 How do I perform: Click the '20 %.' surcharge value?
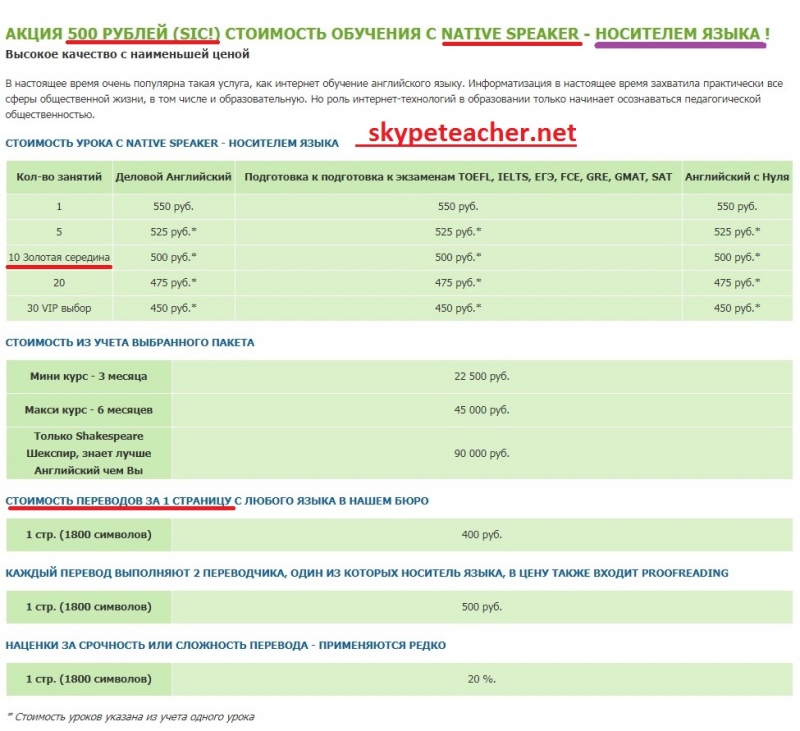coord(482,679)
